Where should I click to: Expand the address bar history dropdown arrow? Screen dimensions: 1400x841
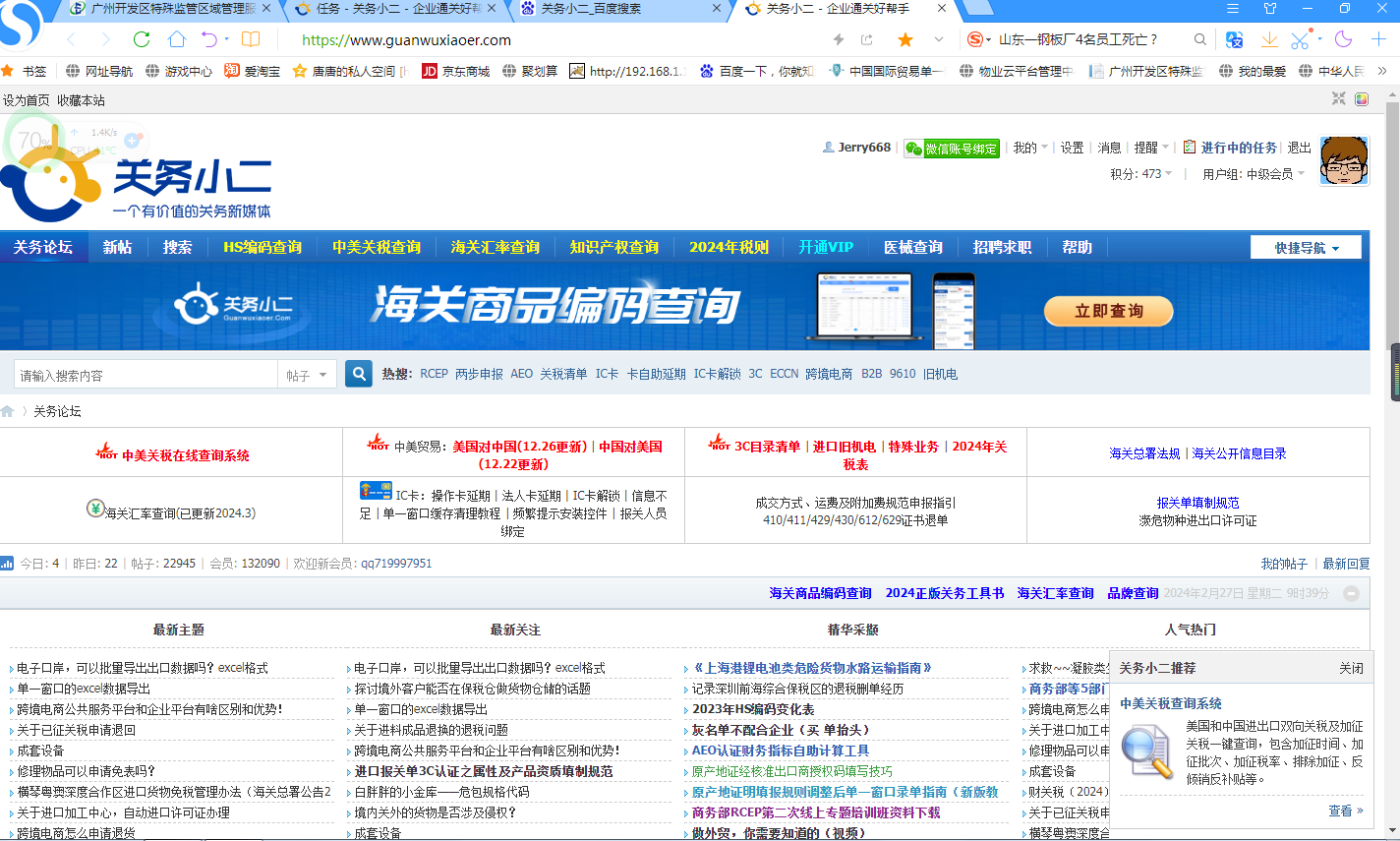pyautogui.click(x=939, y=39)
